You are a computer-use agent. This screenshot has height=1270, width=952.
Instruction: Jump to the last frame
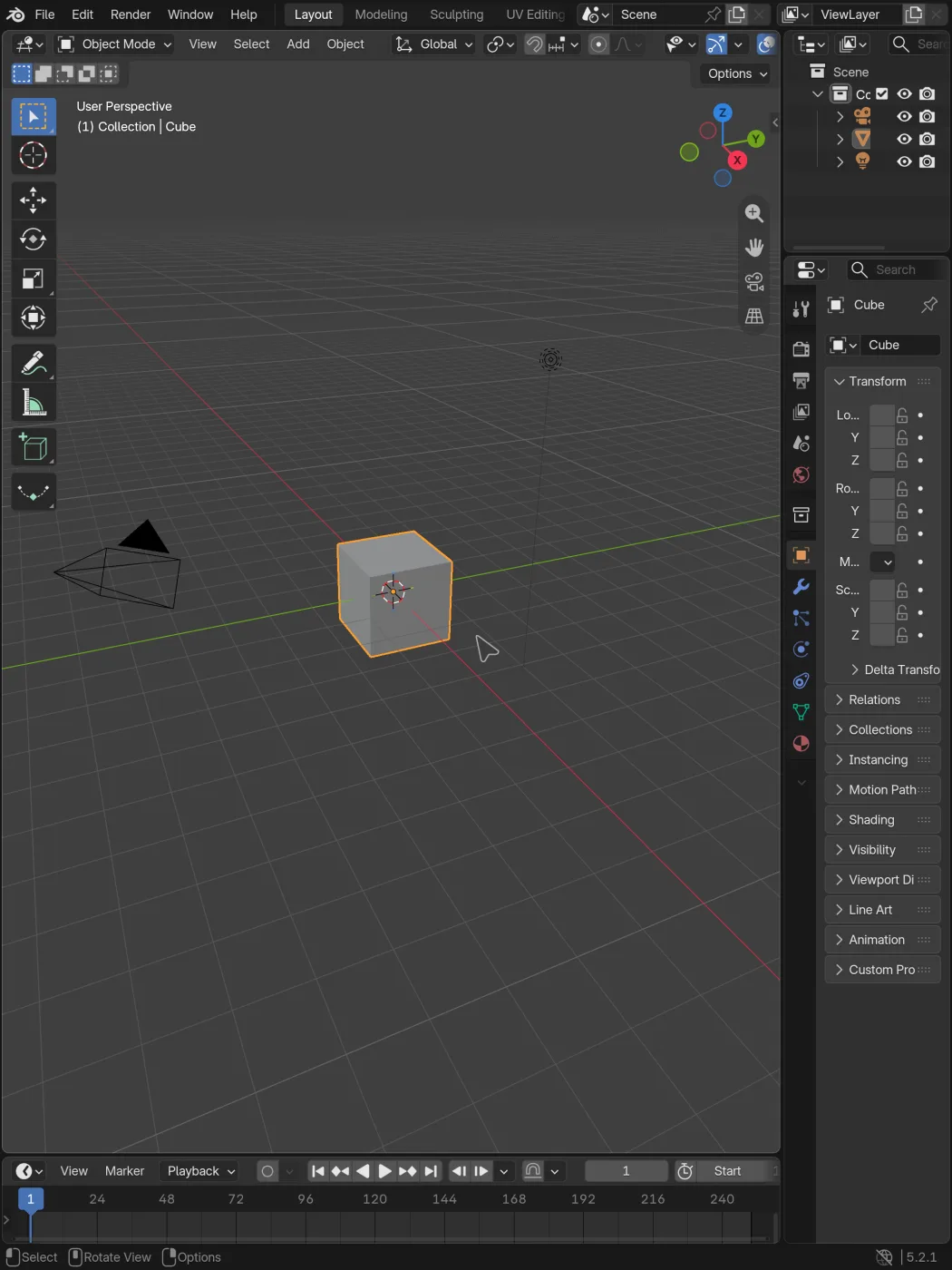[431, 1171]
